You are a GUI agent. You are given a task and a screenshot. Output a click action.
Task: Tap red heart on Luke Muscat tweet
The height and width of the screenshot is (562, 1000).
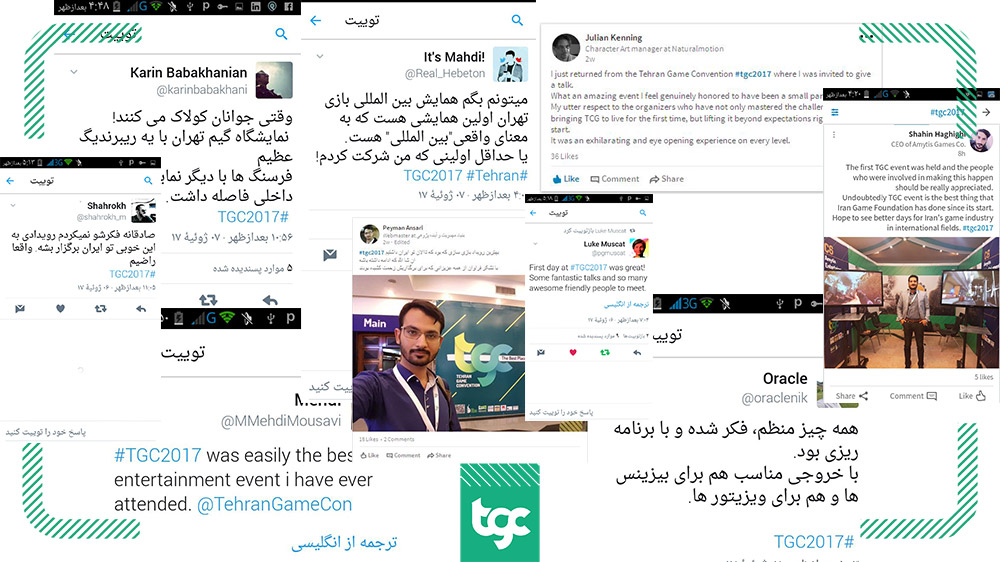click(573, 352)
